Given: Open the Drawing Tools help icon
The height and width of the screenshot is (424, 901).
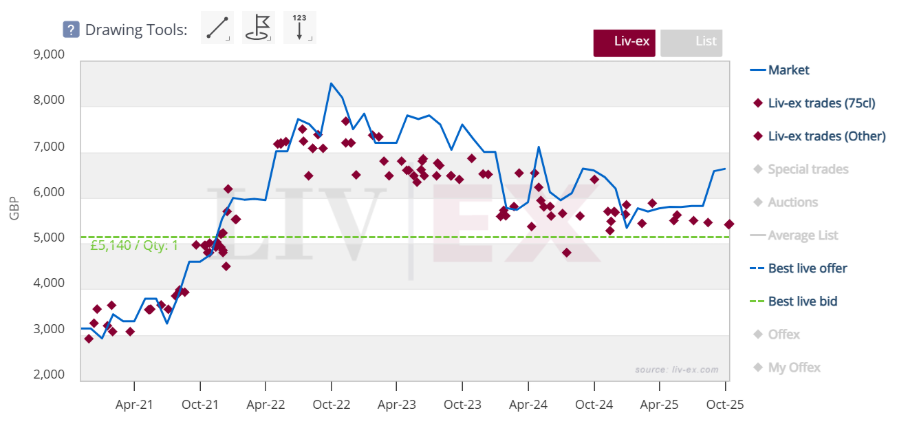Looking at the screenshot, I should click(70, 29).
